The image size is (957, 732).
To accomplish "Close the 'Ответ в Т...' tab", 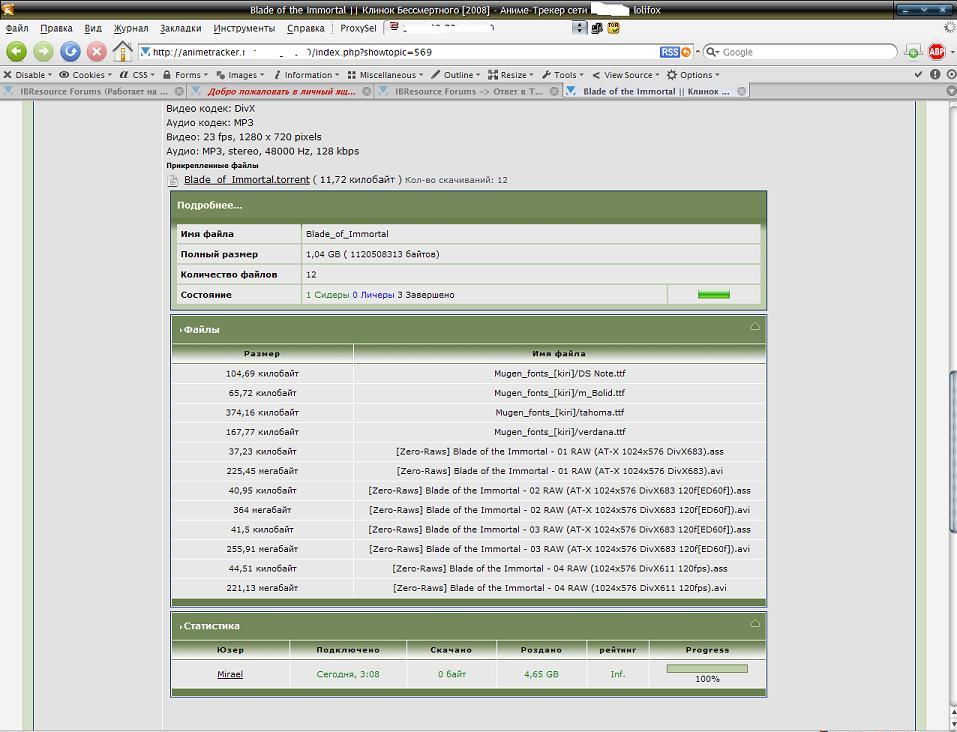I will pos(554,92).
